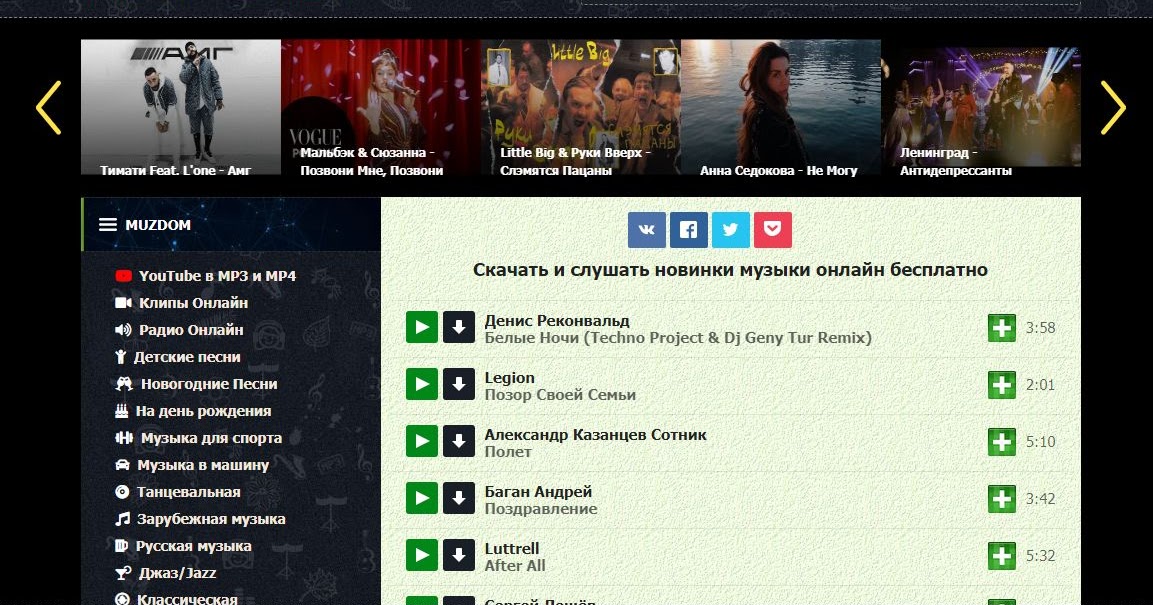The image size is (1153, 605).
Task: Open the MUZDOM hamburger menu
Action: coord(108,225)
